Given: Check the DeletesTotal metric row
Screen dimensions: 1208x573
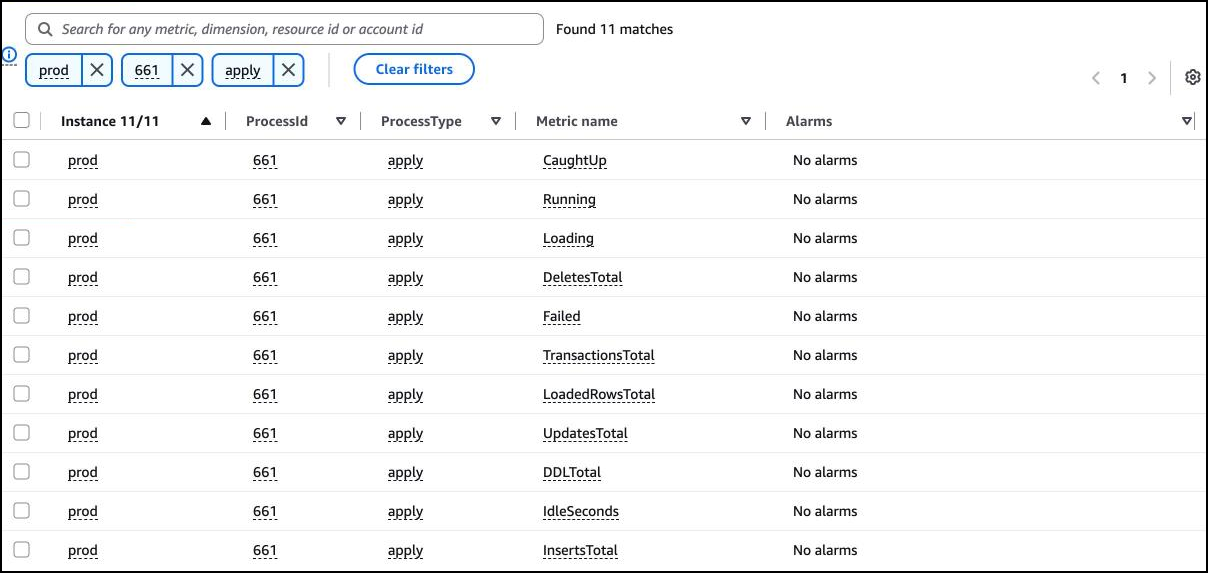Looking at the screenshot, I should (21, 276).
